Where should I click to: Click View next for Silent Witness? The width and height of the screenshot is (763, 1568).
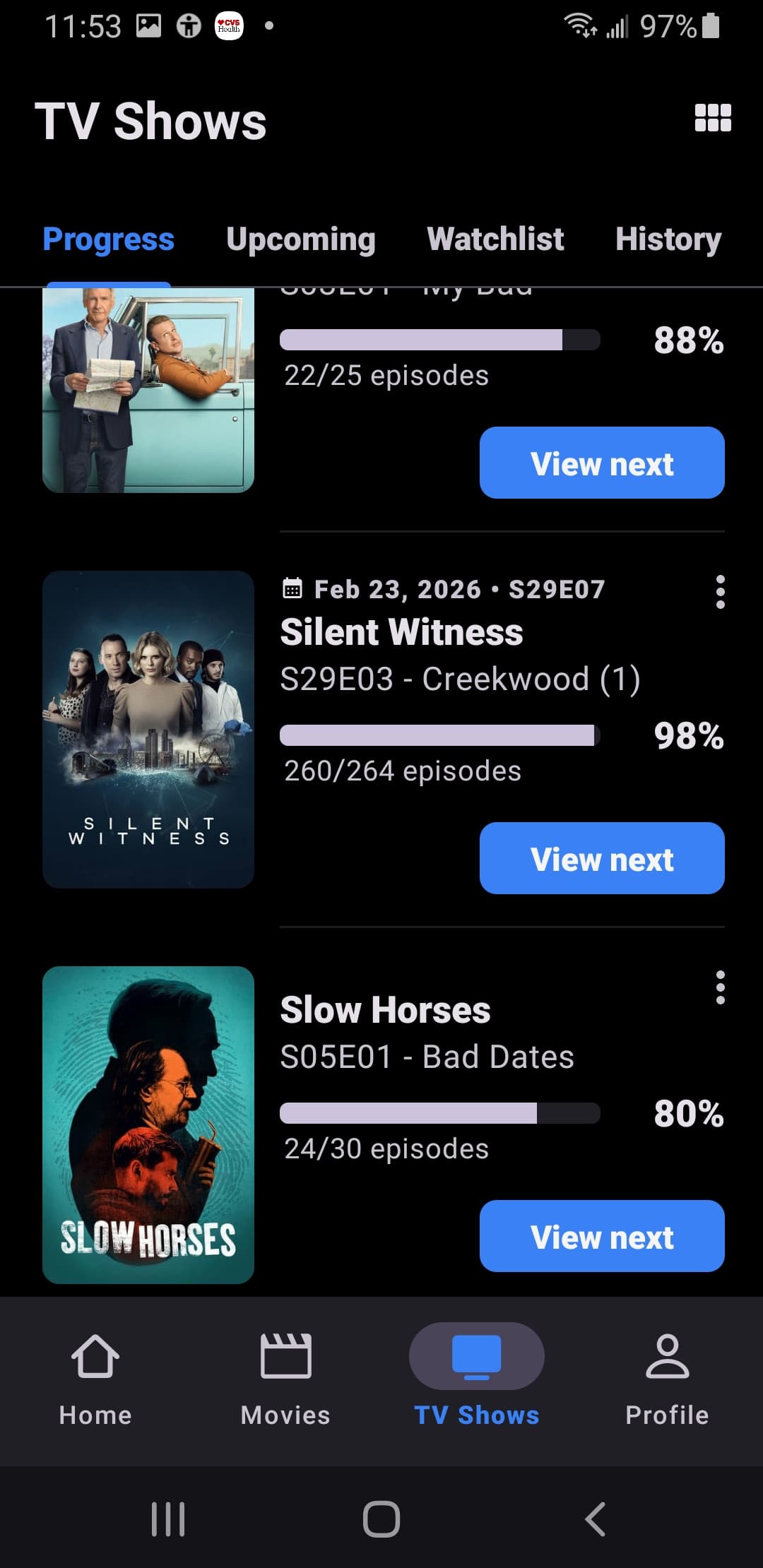click(x=602, y=858)
